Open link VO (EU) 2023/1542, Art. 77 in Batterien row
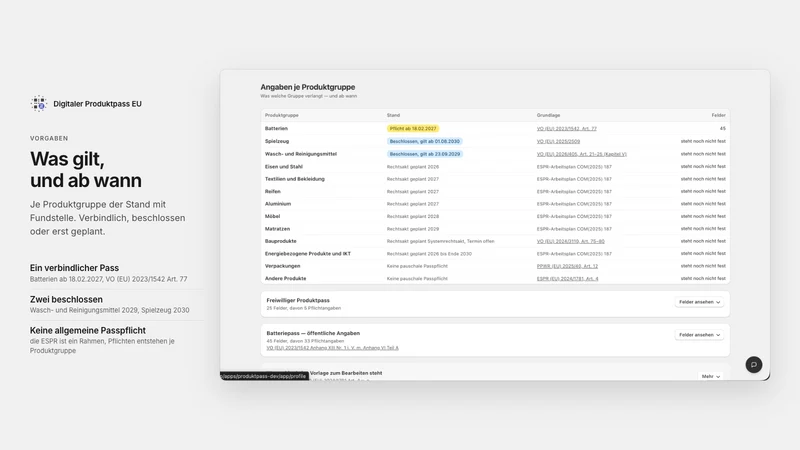800x450 pixels. pos(566,129)
